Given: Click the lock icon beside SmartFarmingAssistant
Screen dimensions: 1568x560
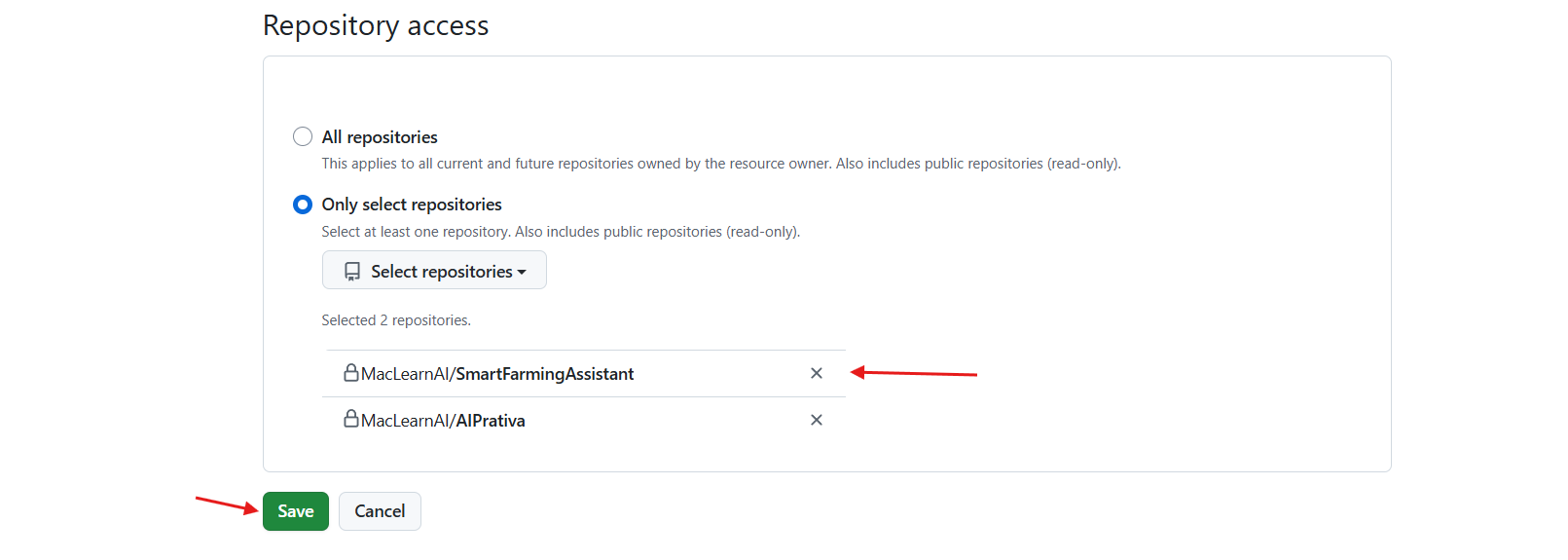Looking at the screenshot, I should (351, 373).
